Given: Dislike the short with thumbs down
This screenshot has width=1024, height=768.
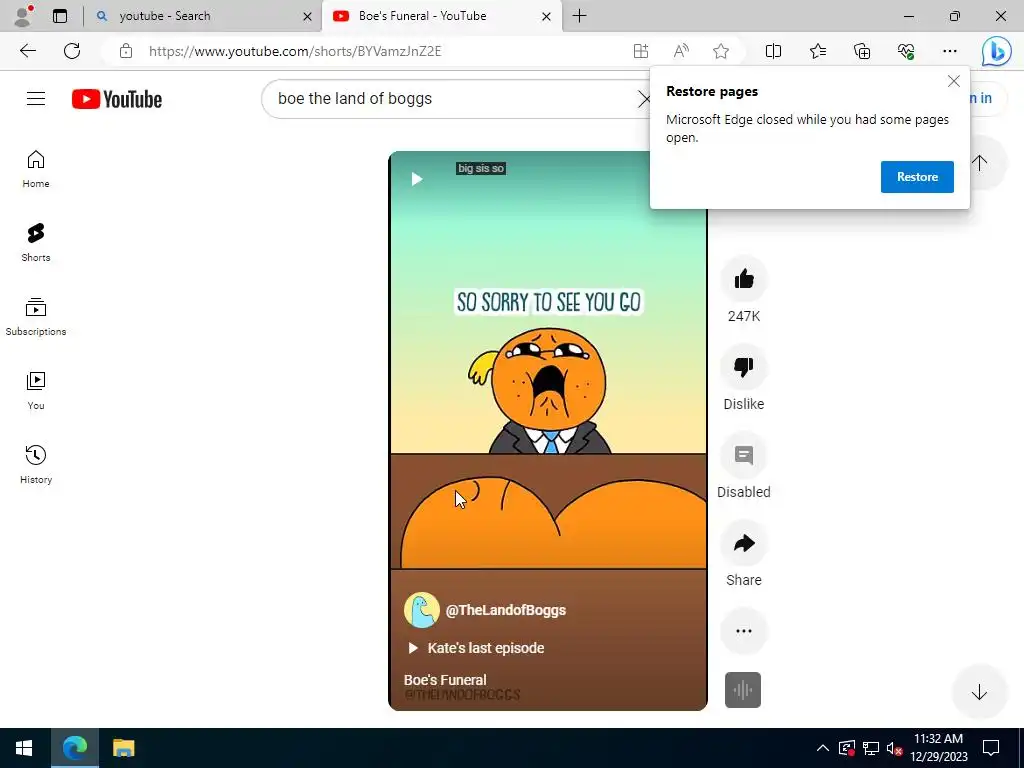Looking at the screenshot, I should tap(744, 367).
